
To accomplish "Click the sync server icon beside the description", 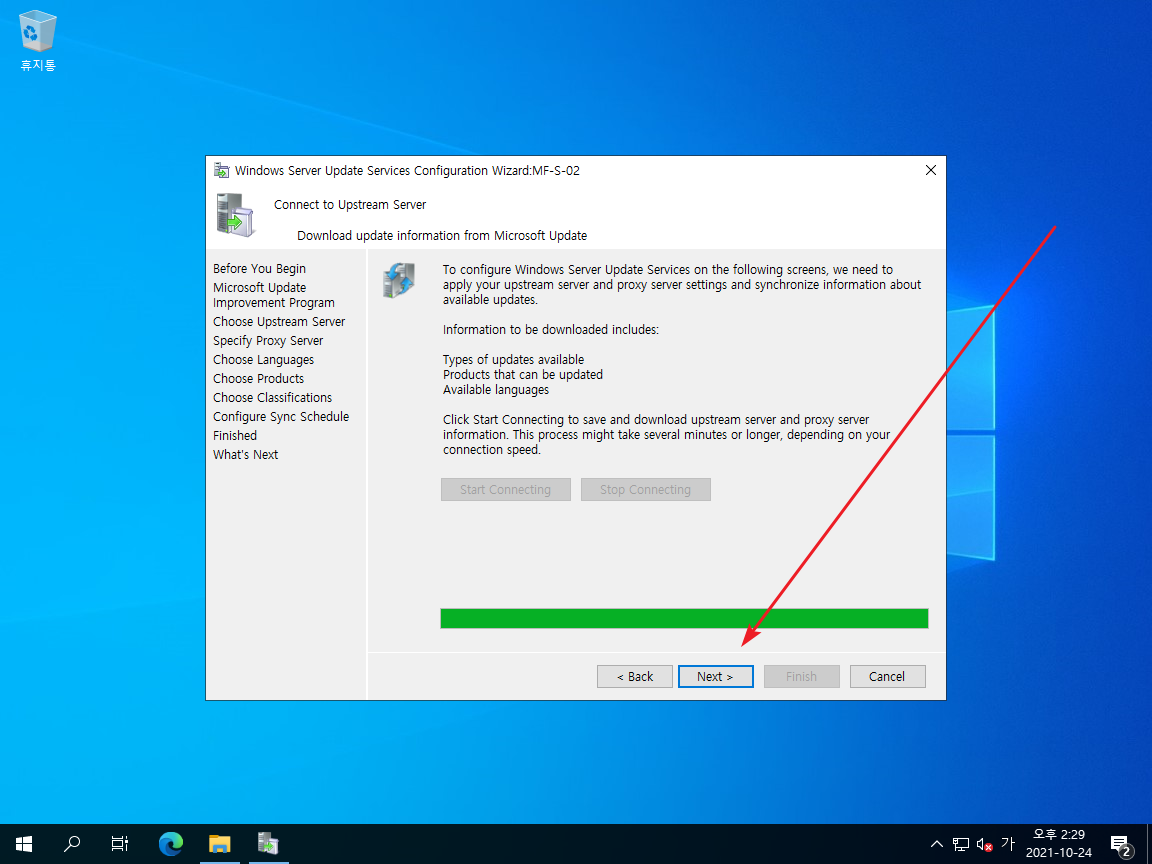I will [x=399, y=280].
